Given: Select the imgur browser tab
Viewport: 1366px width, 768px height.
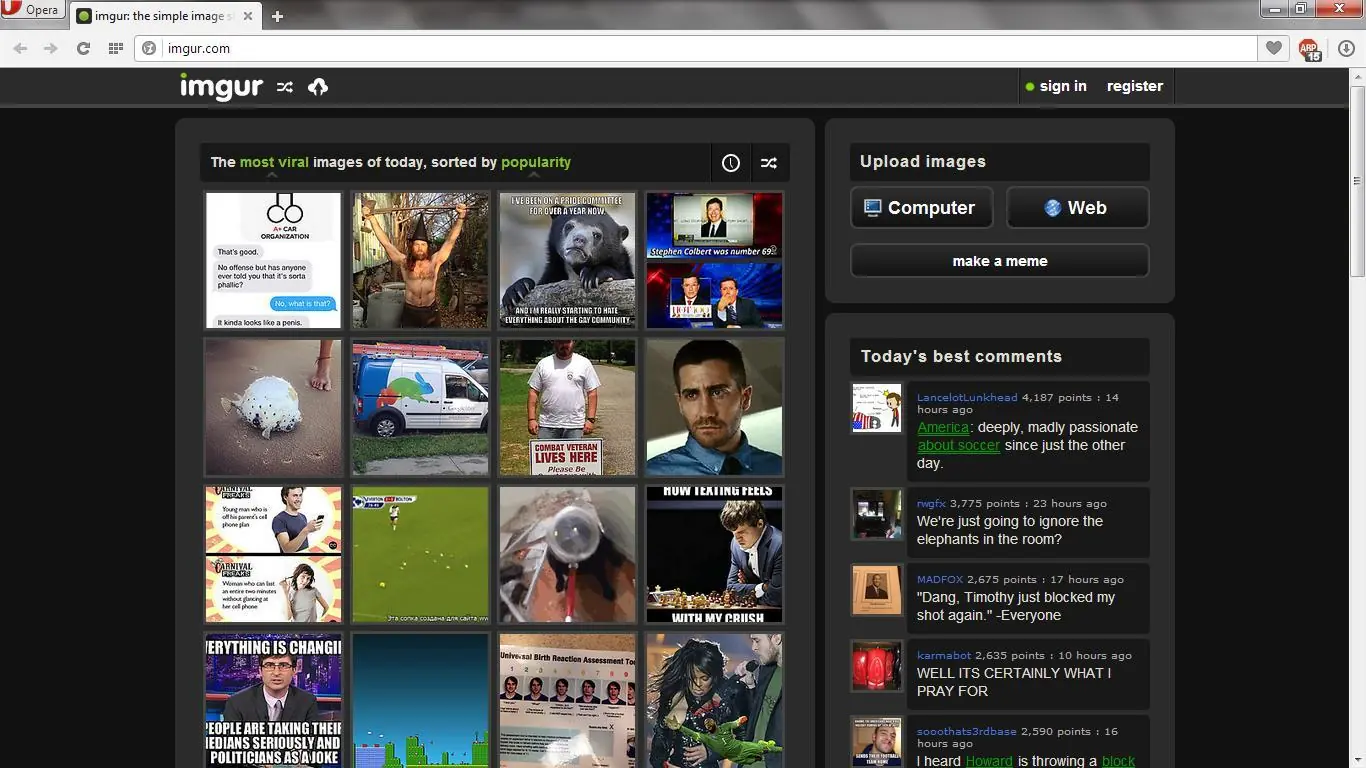Looking at the screenshot, I should pos(165,16).
